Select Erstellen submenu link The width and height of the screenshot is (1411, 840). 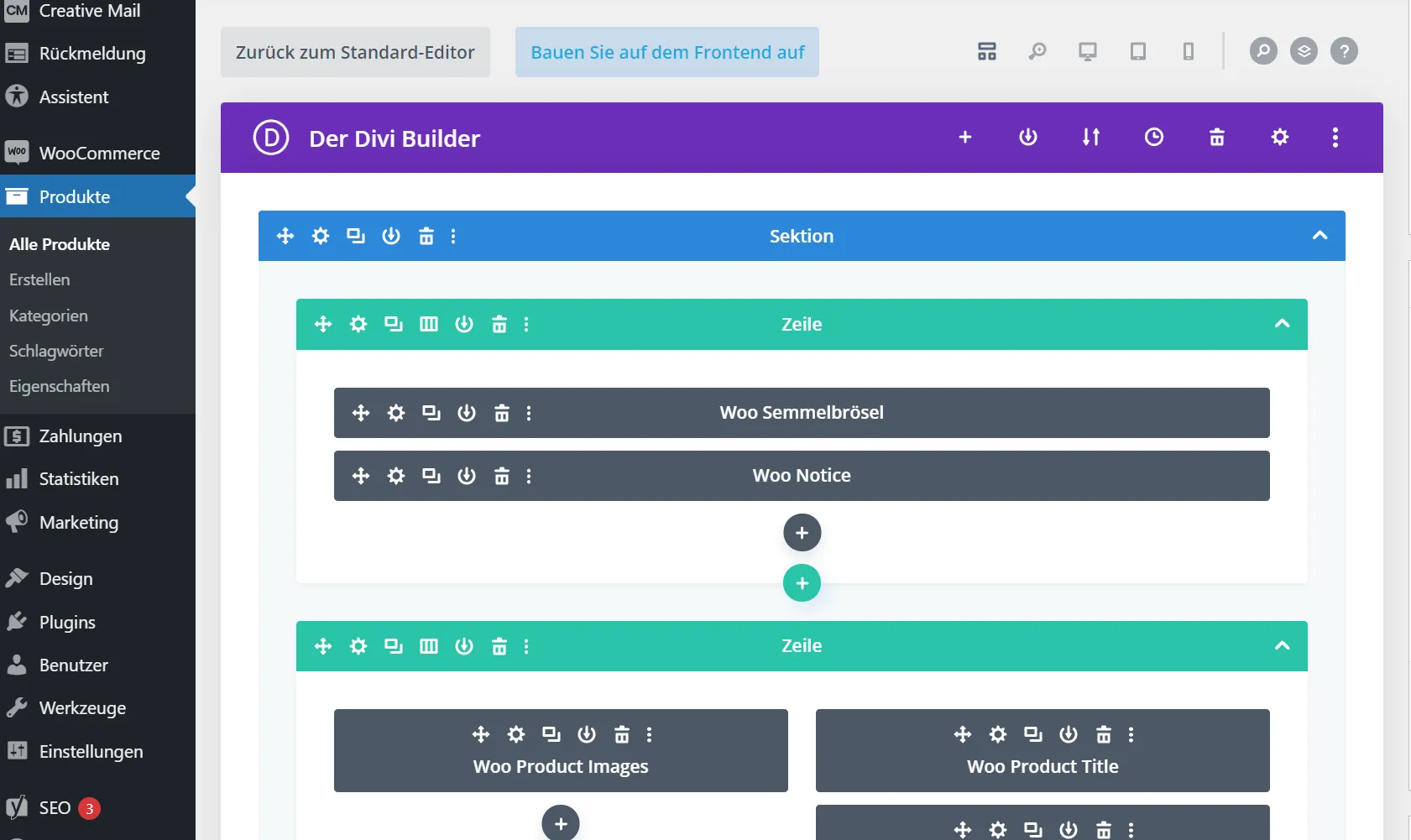39,279
